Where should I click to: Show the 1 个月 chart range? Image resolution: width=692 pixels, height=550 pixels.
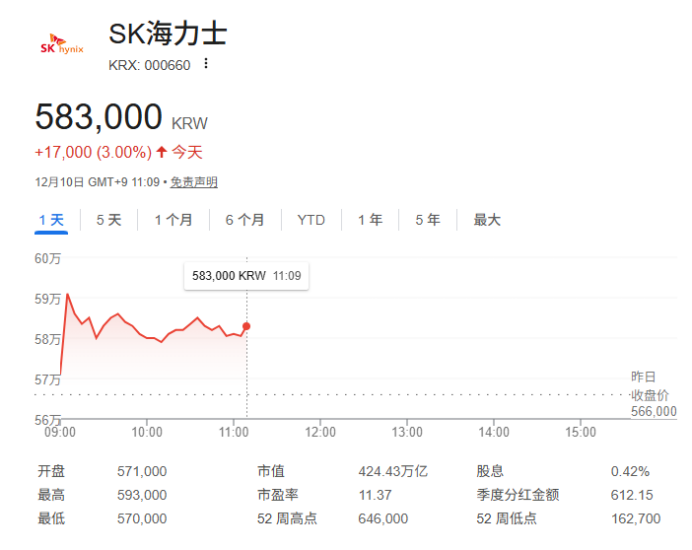[x=173, y=220]
